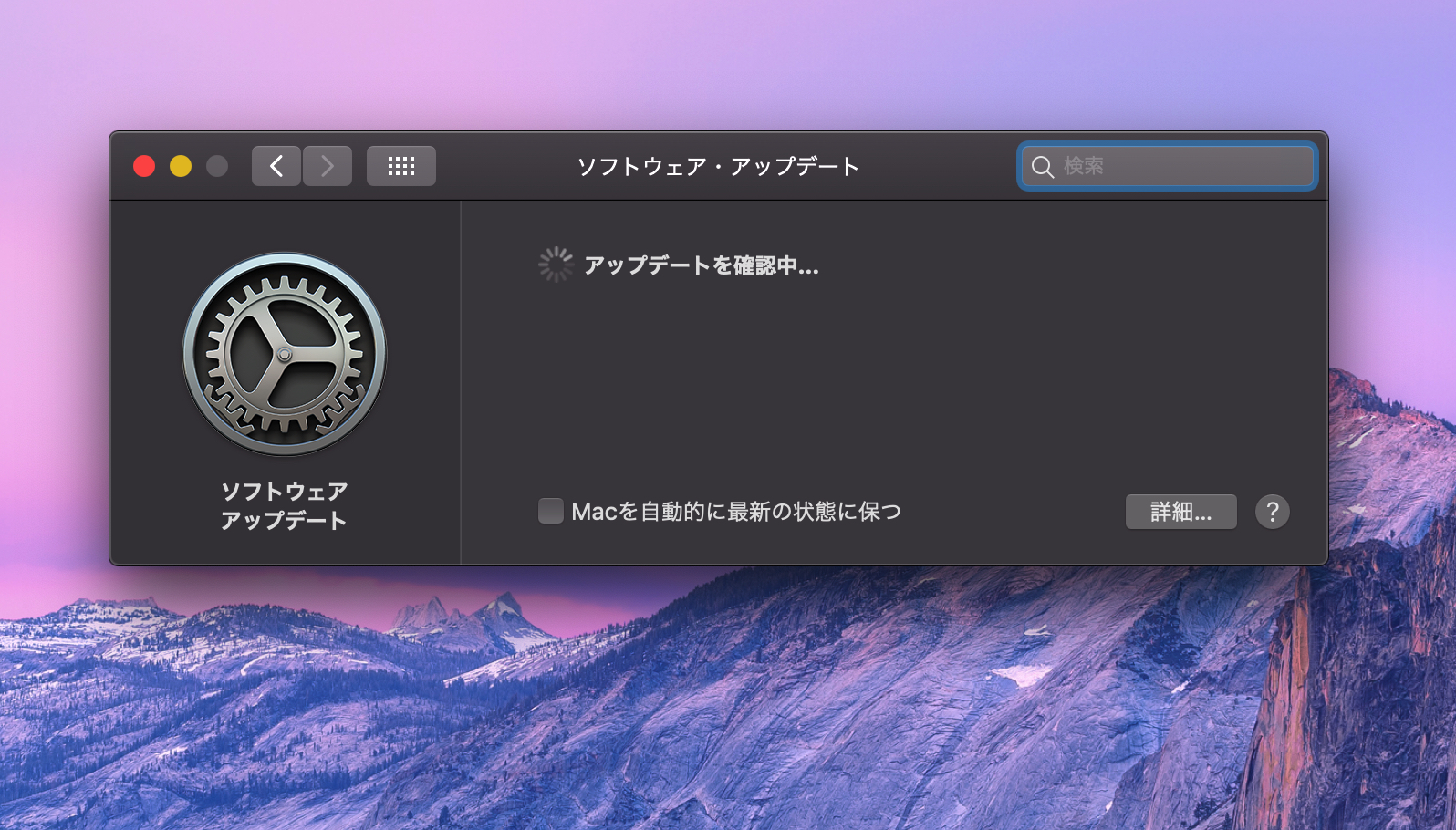The image size is (1456, 830).
Task: Click the アップデートを確認中... status text
Action: tap(702, 265)
